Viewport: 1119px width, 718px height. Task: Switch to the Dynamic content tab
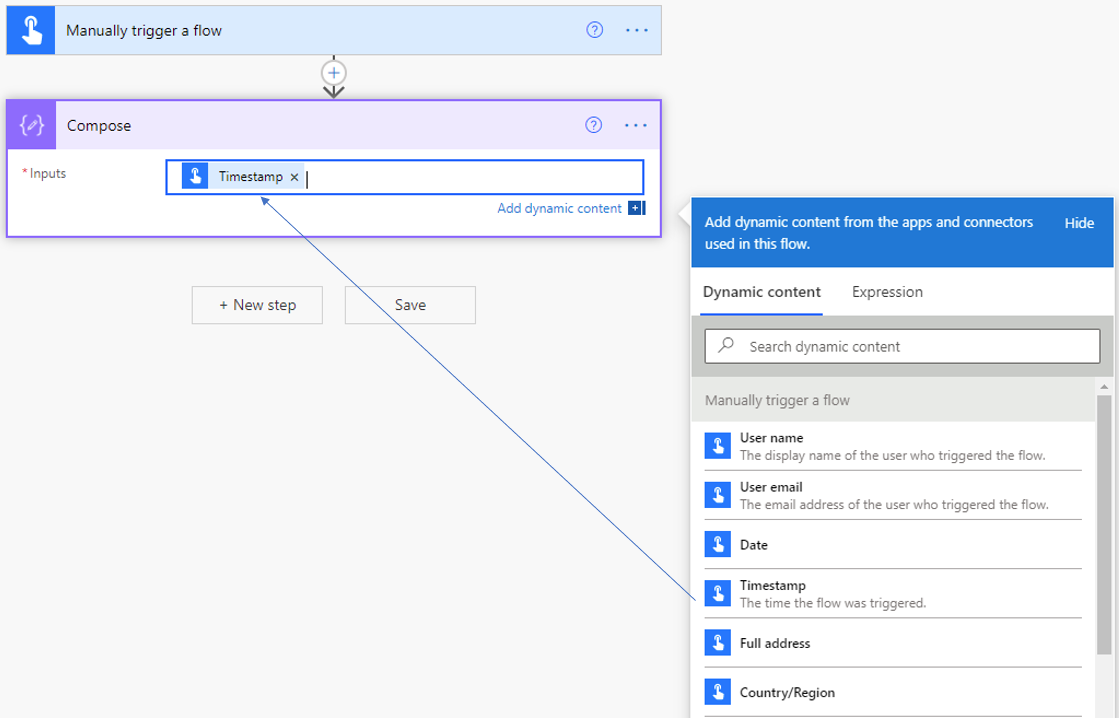pos(760,291)
